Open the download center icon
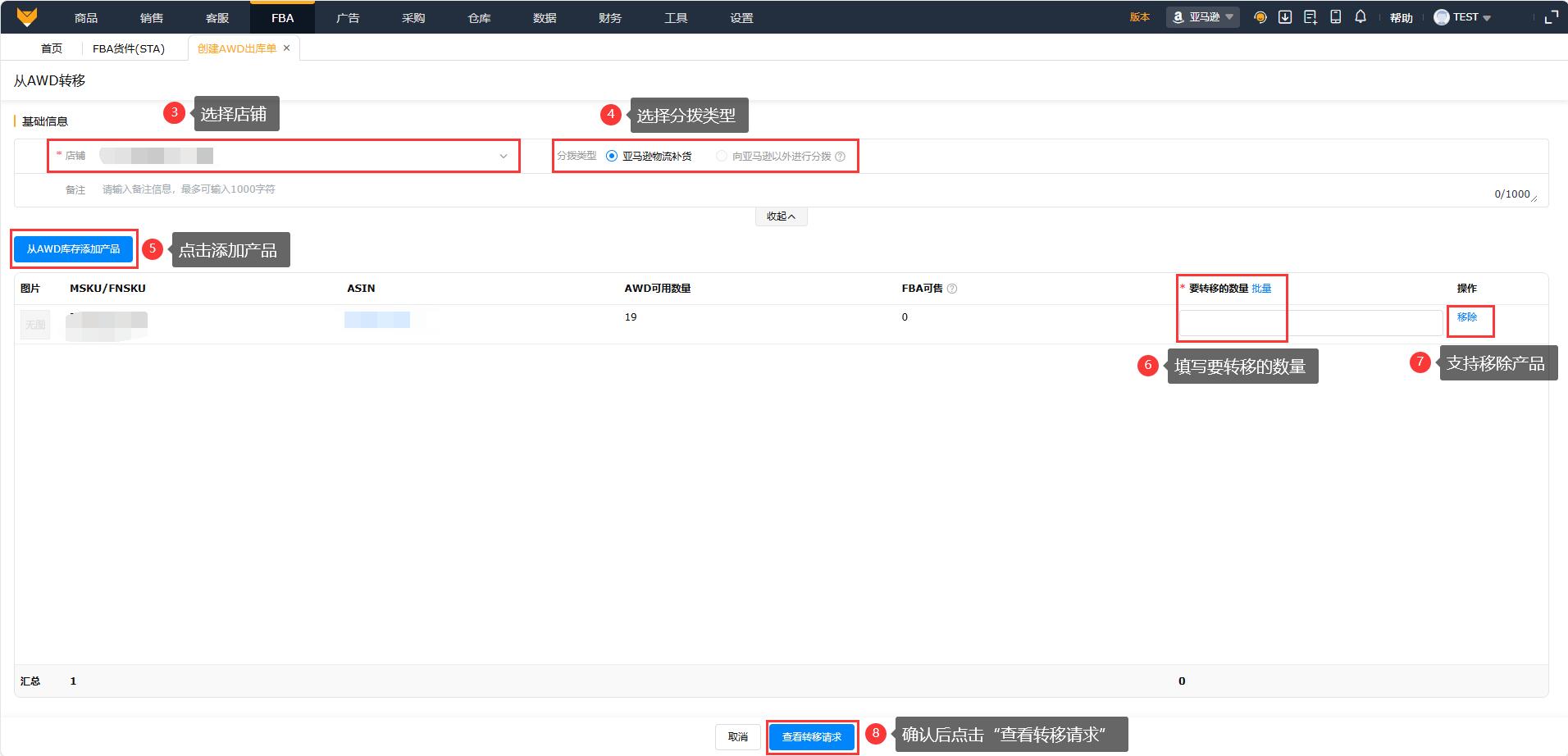This screenshot has height=756, width=1568. point(1285,17)
